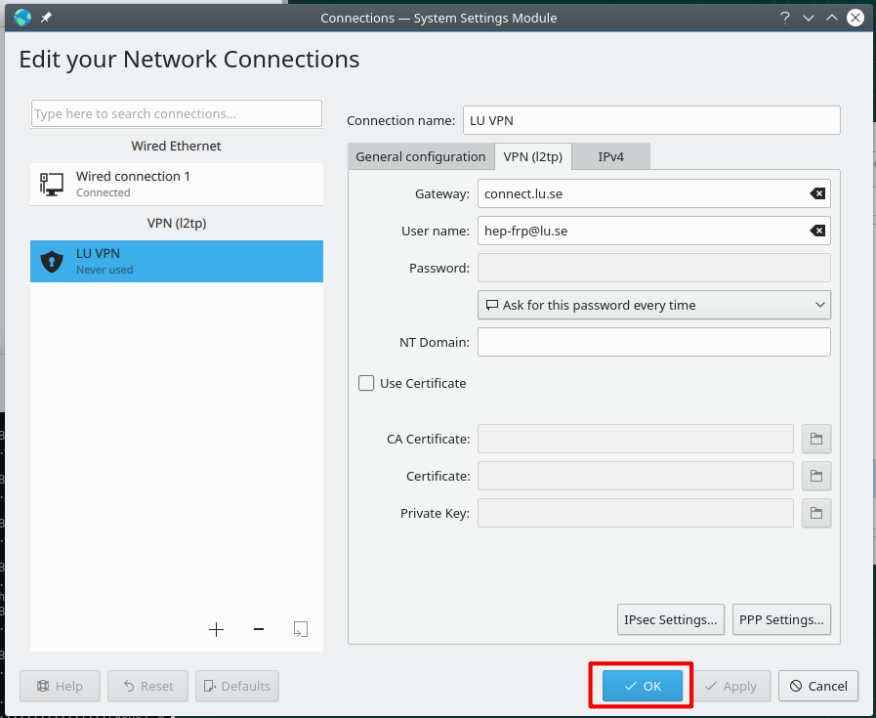Maximize the window with up chevron

pos(832,18)
